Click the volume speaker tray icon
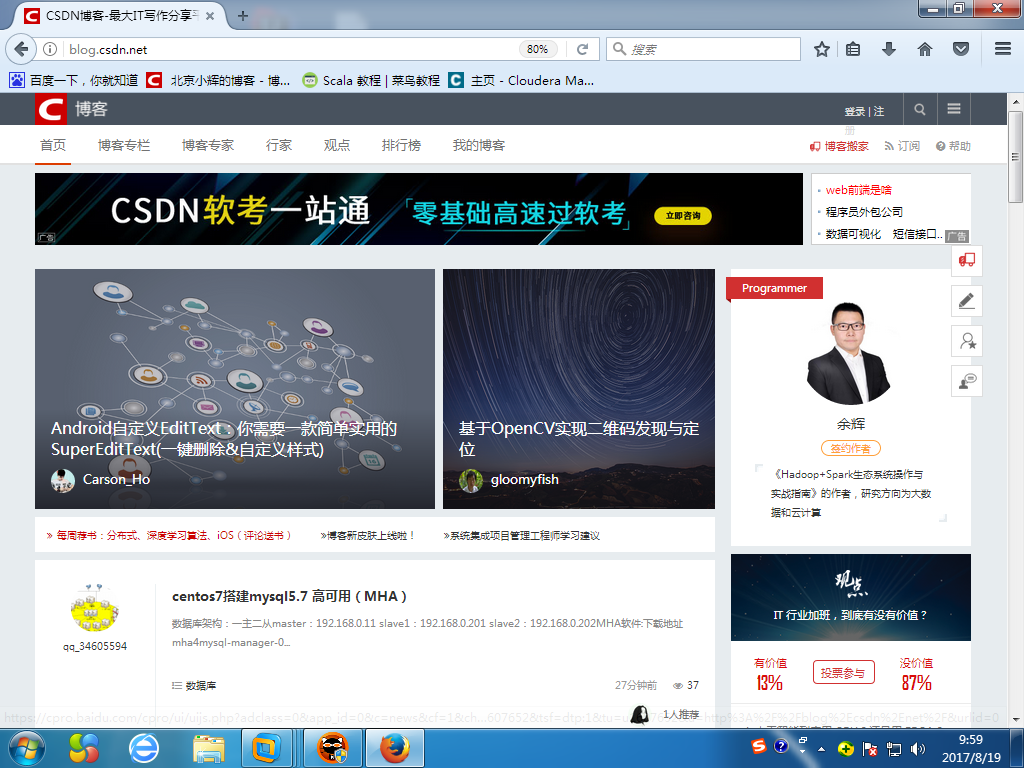Viewport: 1024px width, 768px height. pyautogui.click(x=918, y=749)
